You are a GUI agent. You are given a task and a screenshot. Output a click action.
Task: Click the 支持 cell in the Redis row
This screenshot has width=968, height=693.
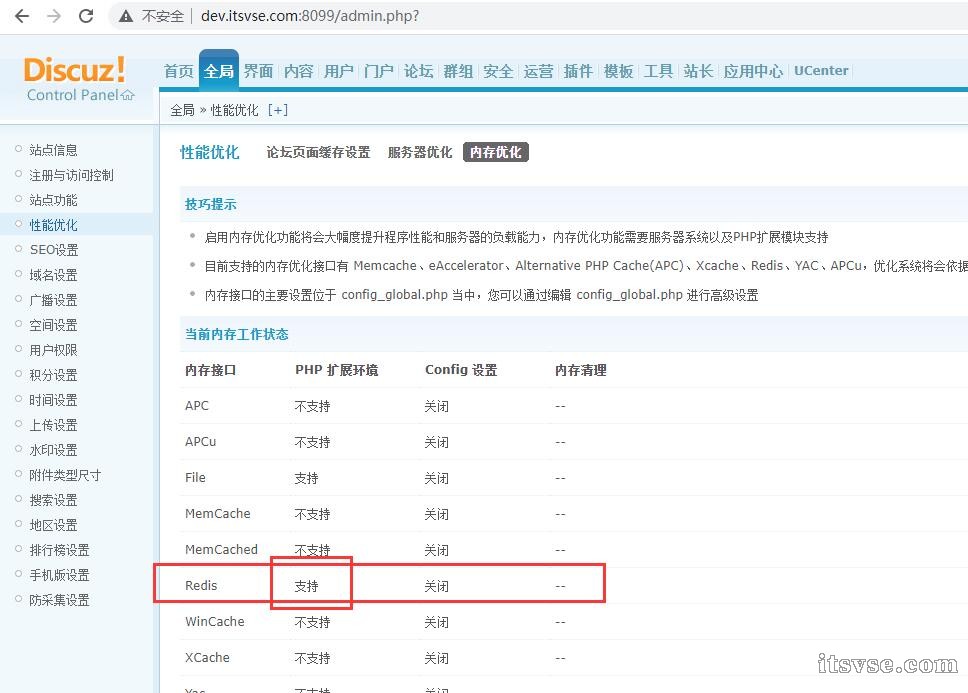[x=306, y=586]
